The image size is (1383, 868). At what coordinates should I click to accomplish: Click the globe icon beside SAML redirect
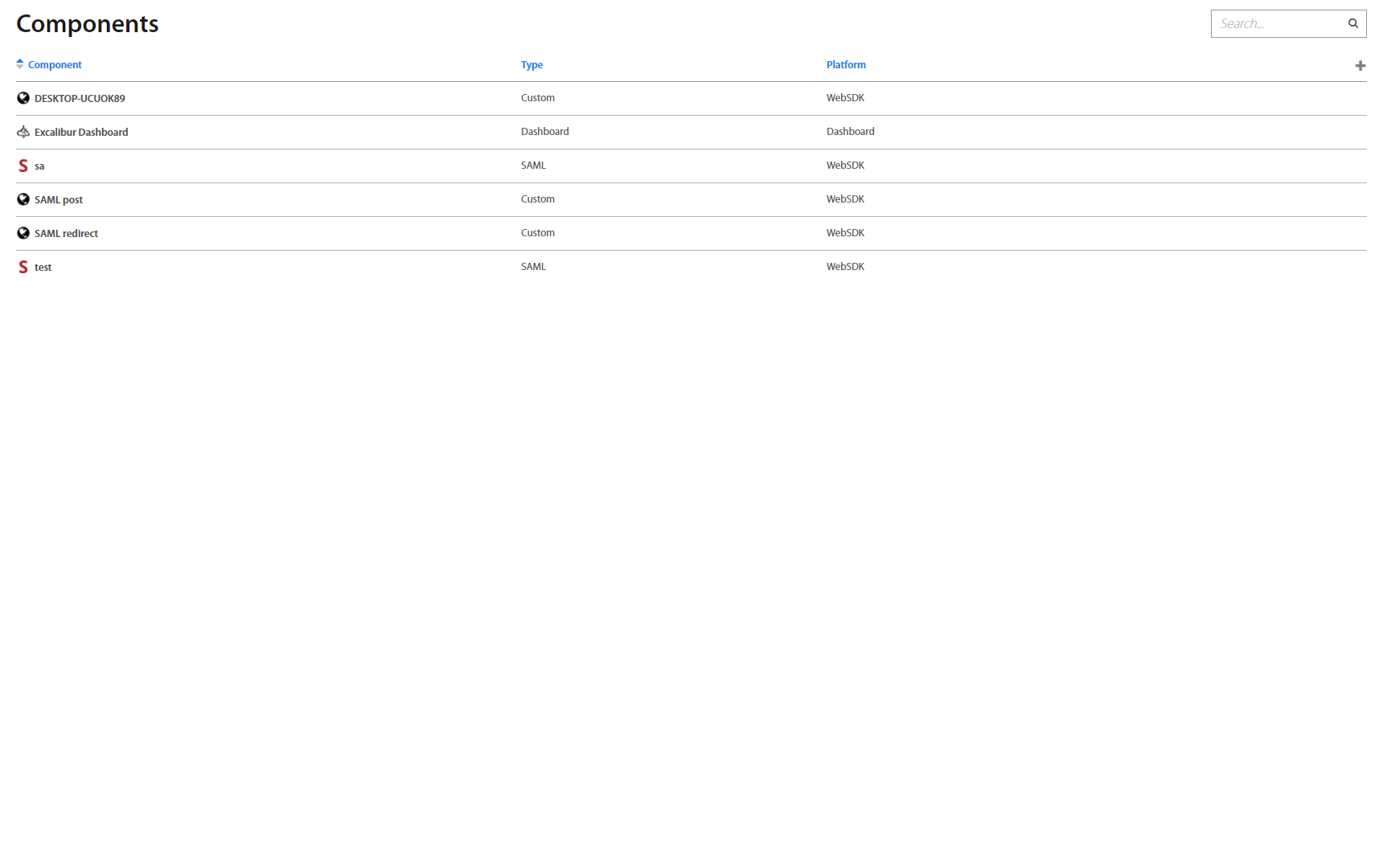(23, 233)
